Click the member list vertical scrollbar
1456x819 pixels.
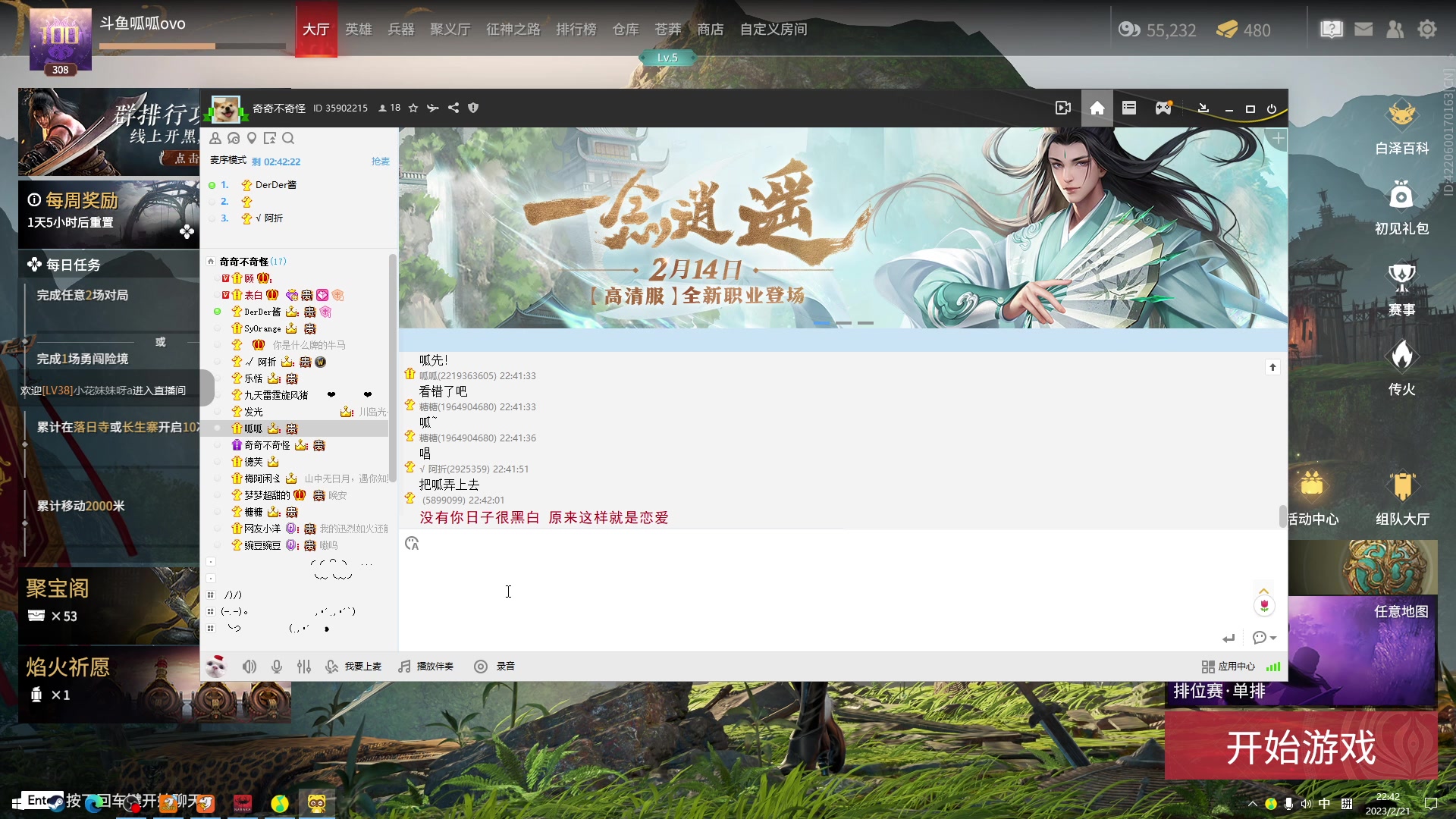[392, 368]
